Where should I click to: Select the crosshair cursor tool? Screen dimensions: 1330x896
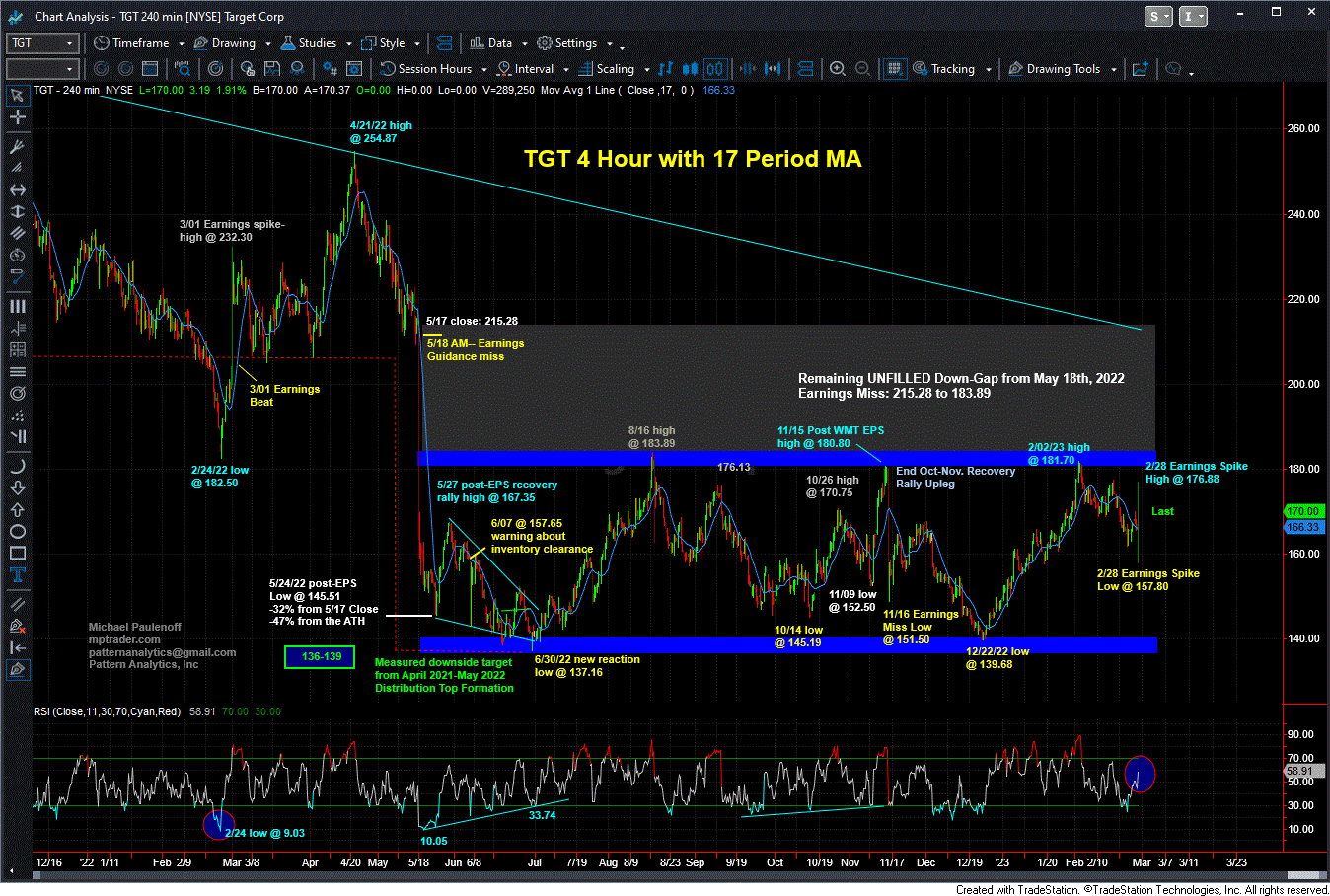[17, 117]
